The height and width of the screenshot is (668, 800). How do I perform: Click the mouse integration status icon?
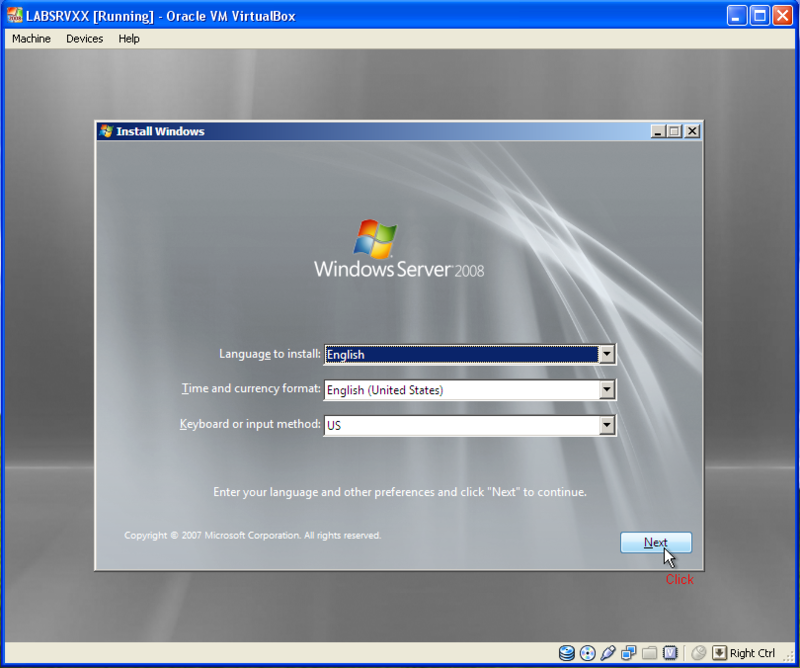coord(699,653)
